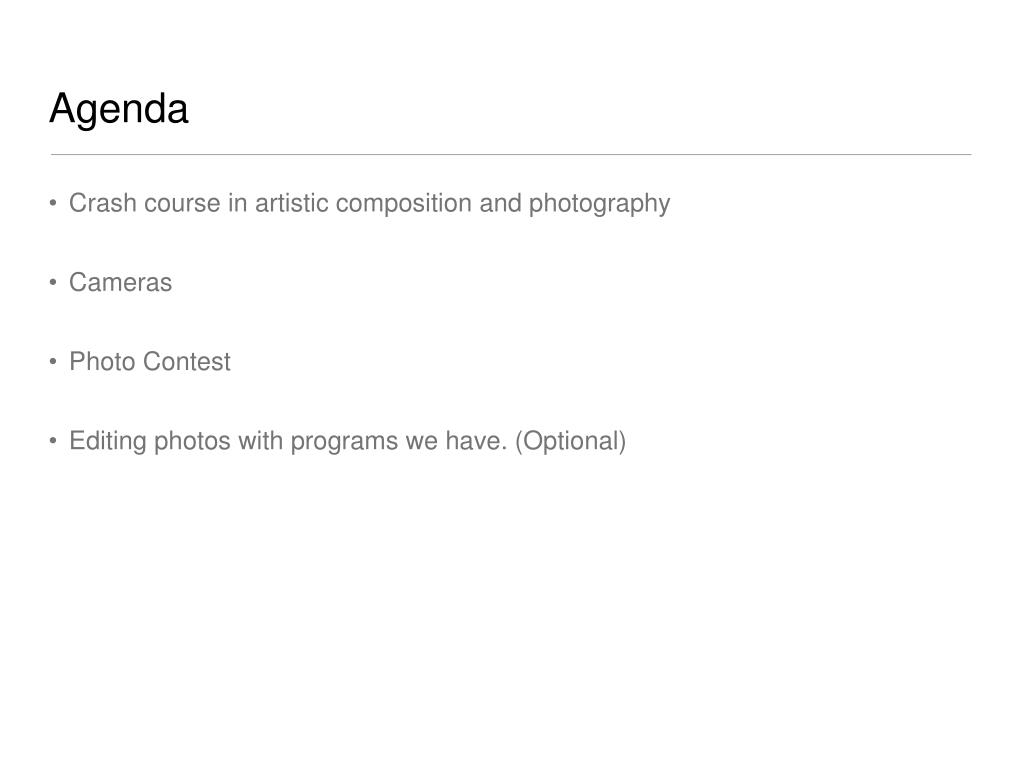This screenshot has width=1023, height=767.
Task: Click the bullet dot before Crash course
Action: click(53, 203)
